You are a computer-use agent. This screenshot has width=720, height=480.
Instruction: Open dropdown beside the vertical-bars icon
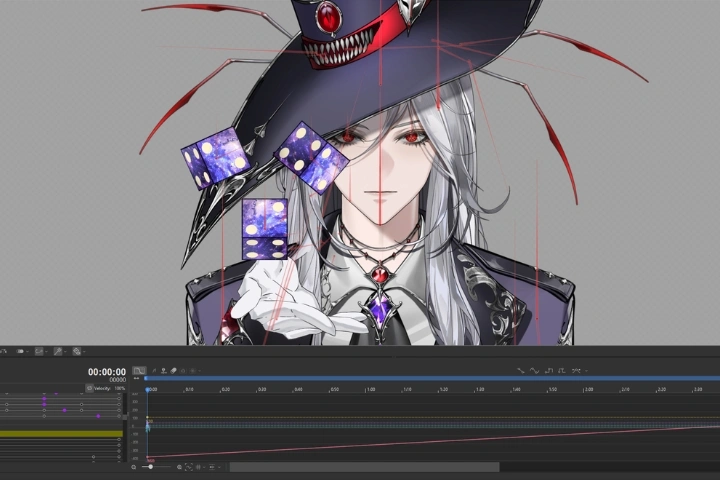pyautogui.click(x=204, y=468)
